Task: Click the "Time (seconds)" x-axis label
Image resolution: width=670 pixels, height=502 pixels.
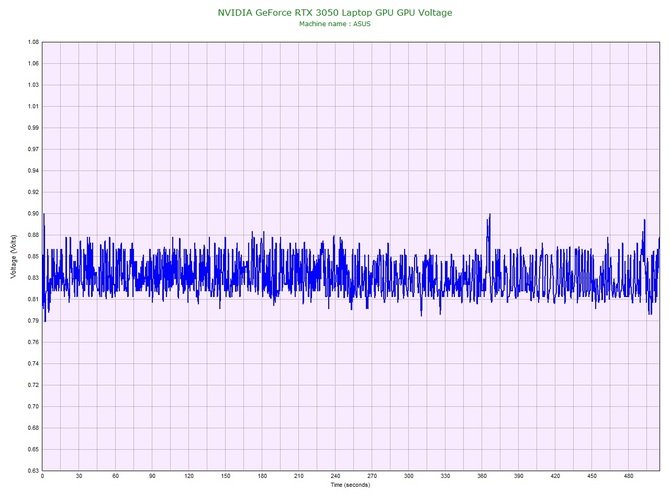Action: coord(350,485)
